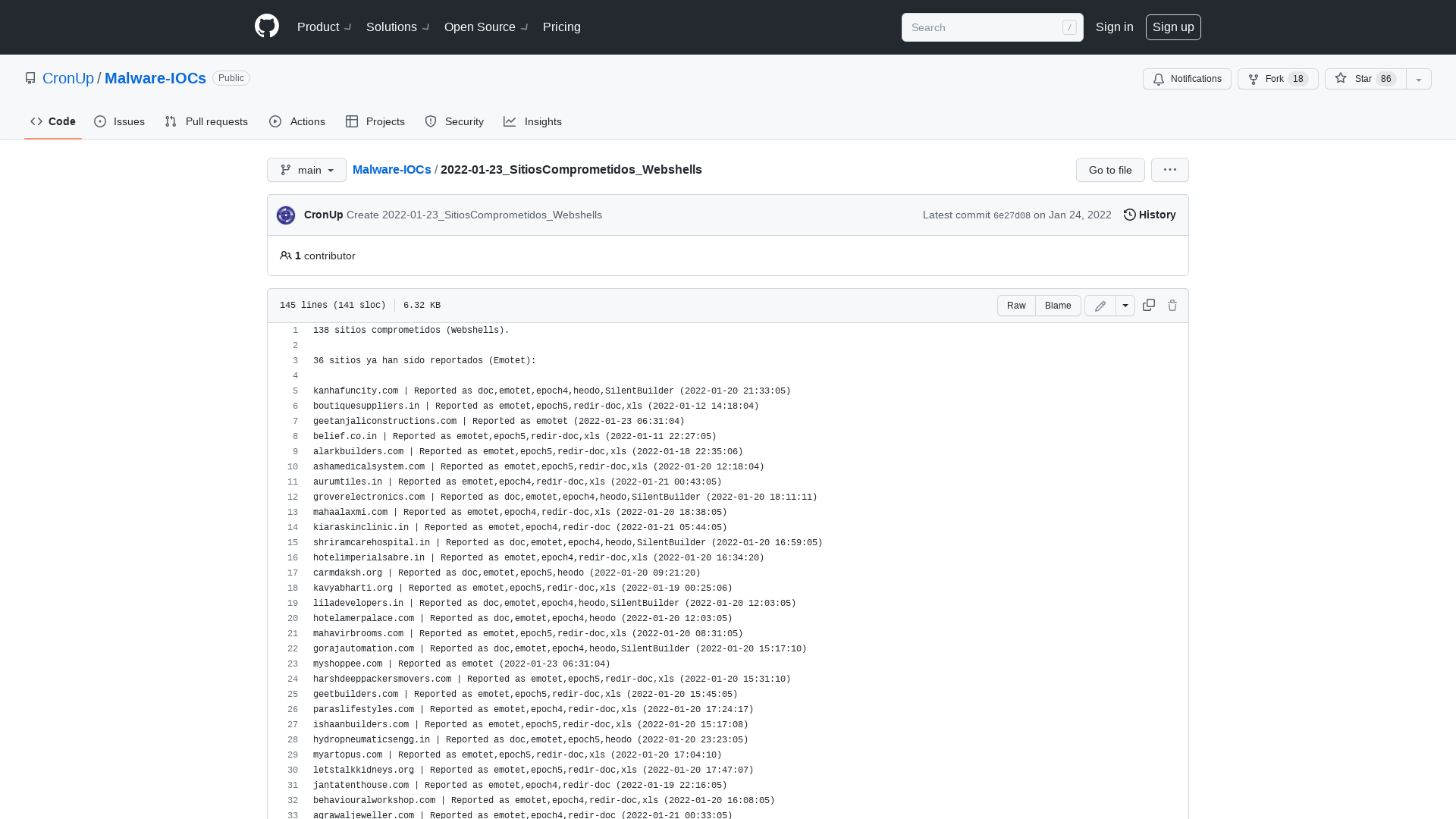The height and width of the screenshot is (819, 1456).
Task: Open the three-dots file options menu
Action: click(1170, 170)
